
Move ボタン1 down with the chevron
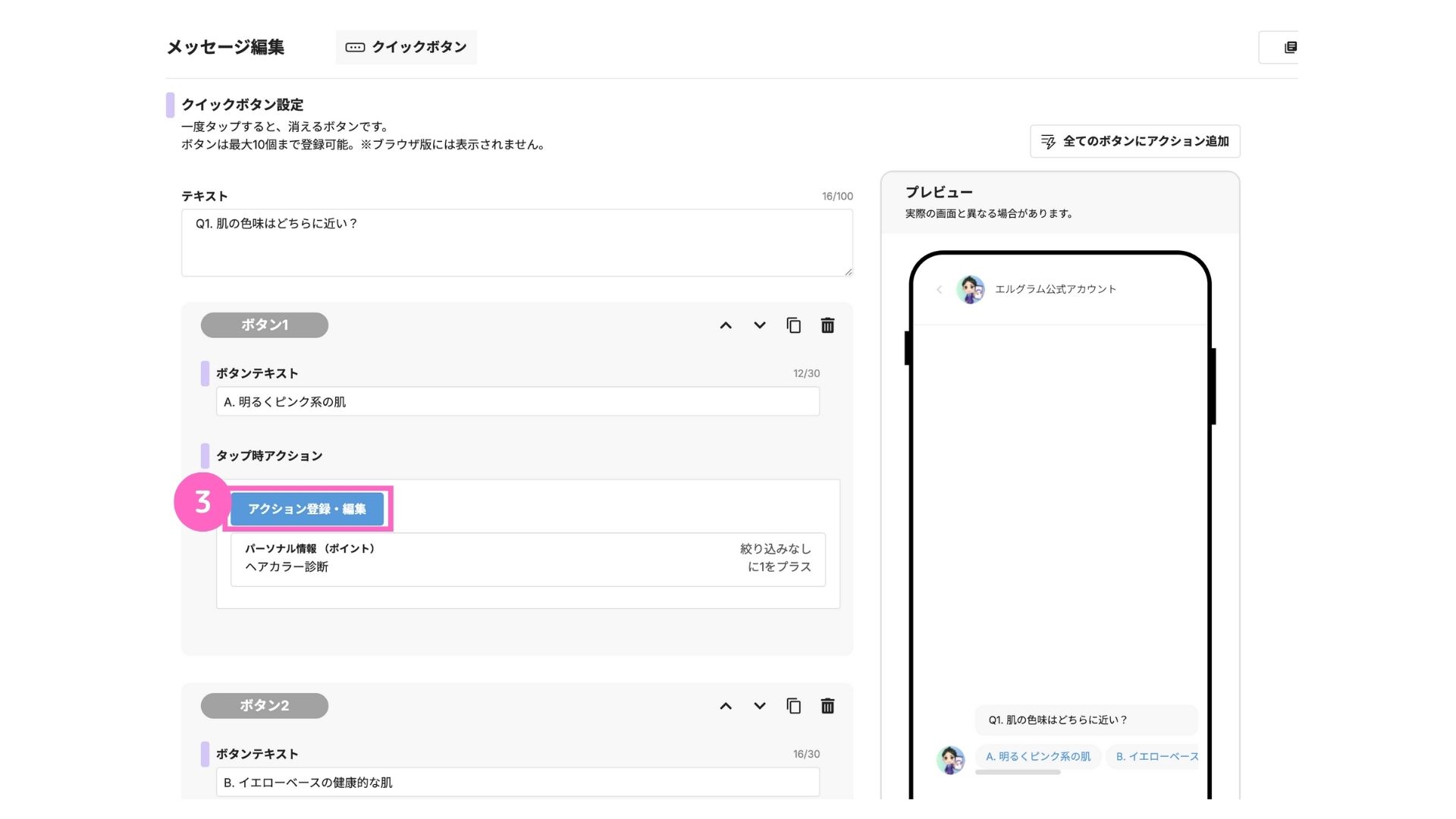point(759,325)
